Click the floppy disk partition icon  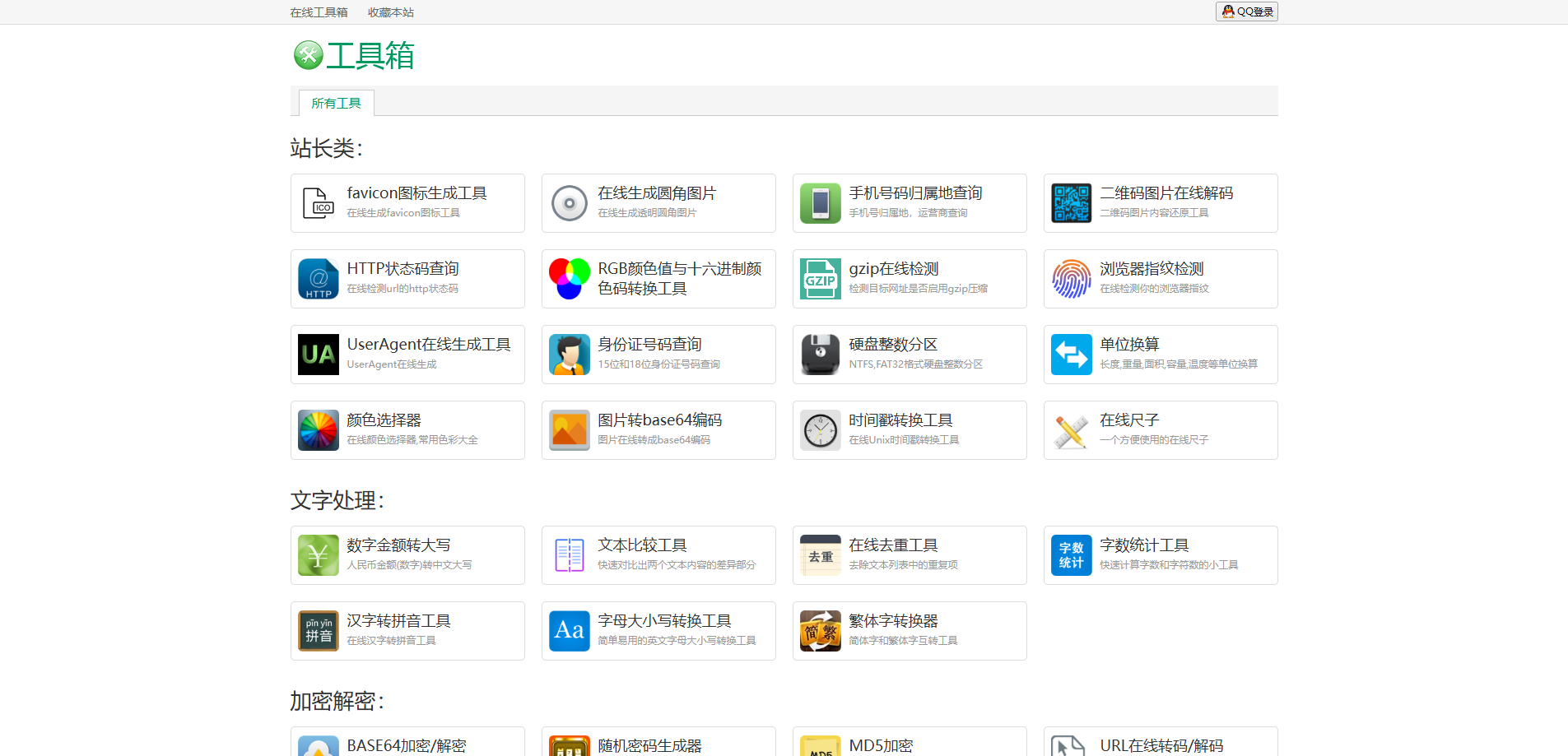pos(820,355)
